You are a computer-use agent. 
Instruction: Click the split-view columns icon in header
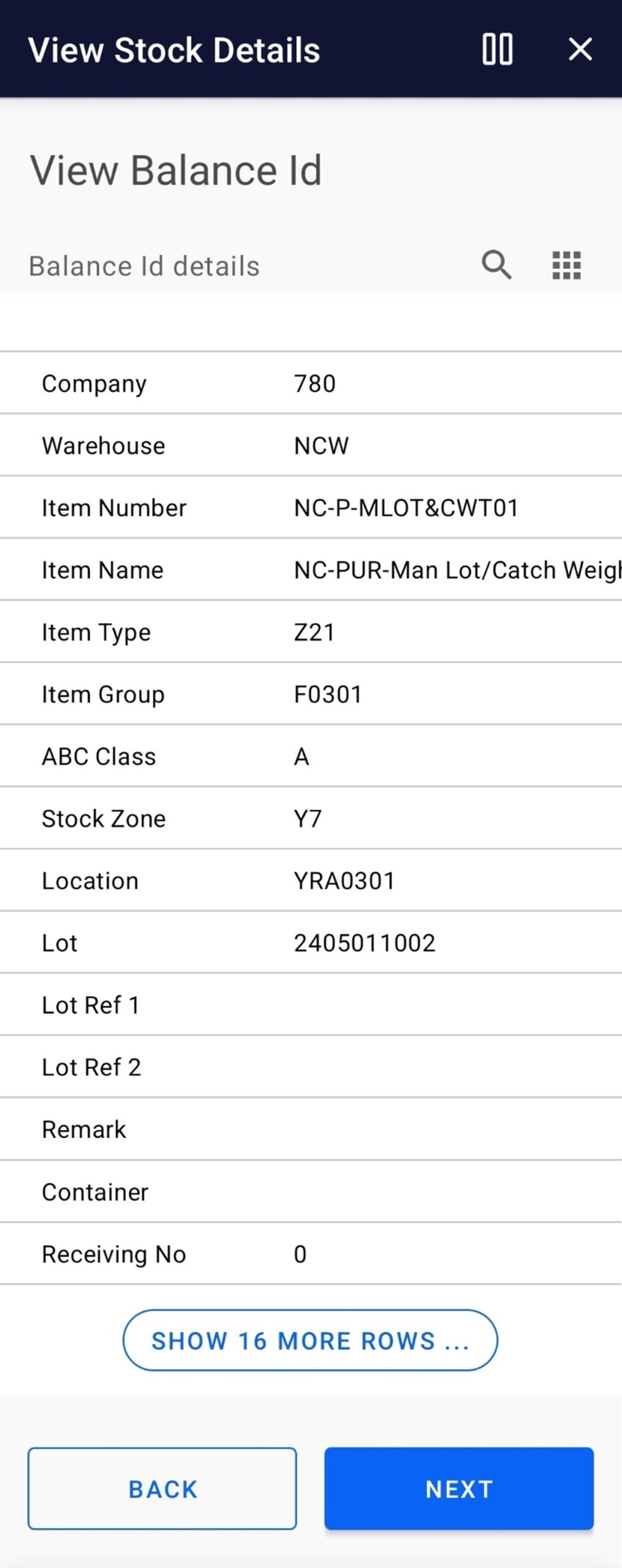[x=497, y=50]
